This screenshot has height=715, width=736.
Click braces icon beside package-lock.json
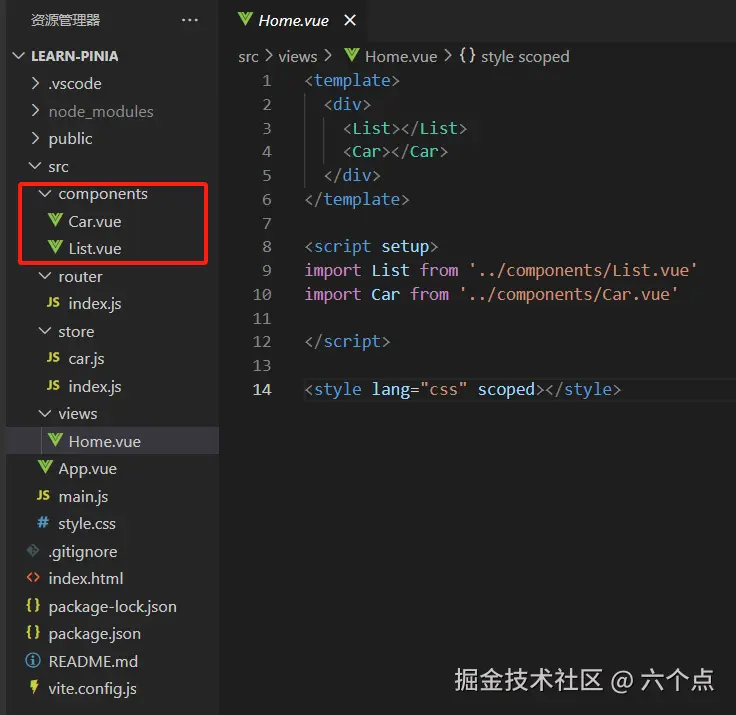[33, 605]
